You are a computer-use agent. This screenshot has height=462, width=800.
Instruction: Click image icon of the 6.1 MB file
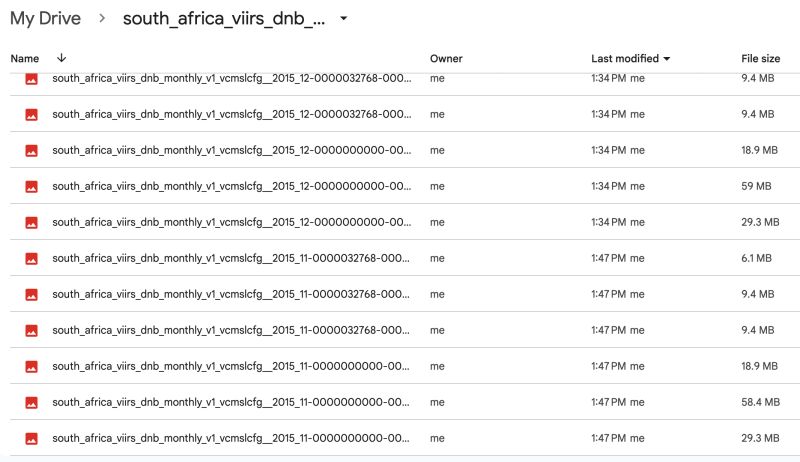click(32, 259)
